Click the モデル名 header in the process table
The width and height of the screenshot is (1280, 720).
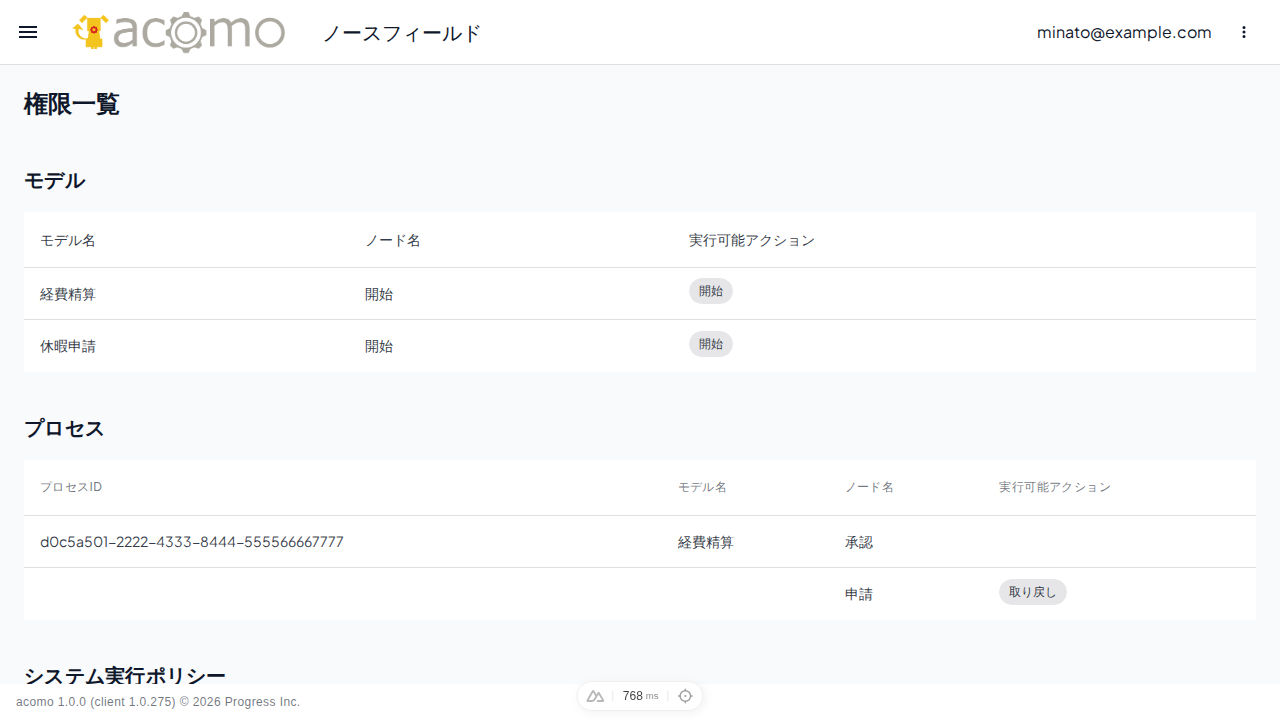tap(702, 487)
